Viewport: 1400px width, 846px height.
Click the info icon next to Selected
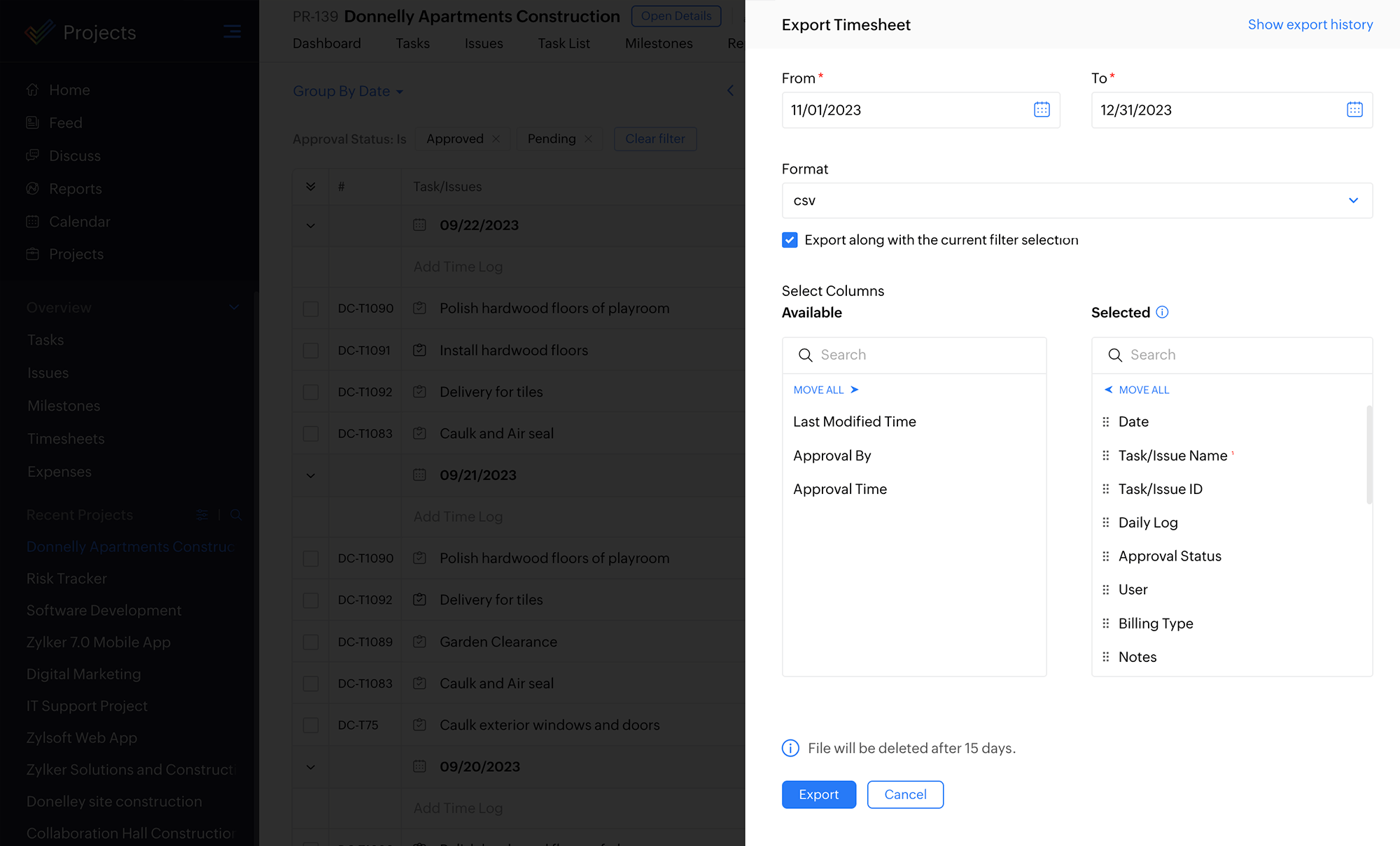(x=1162, y=312)
